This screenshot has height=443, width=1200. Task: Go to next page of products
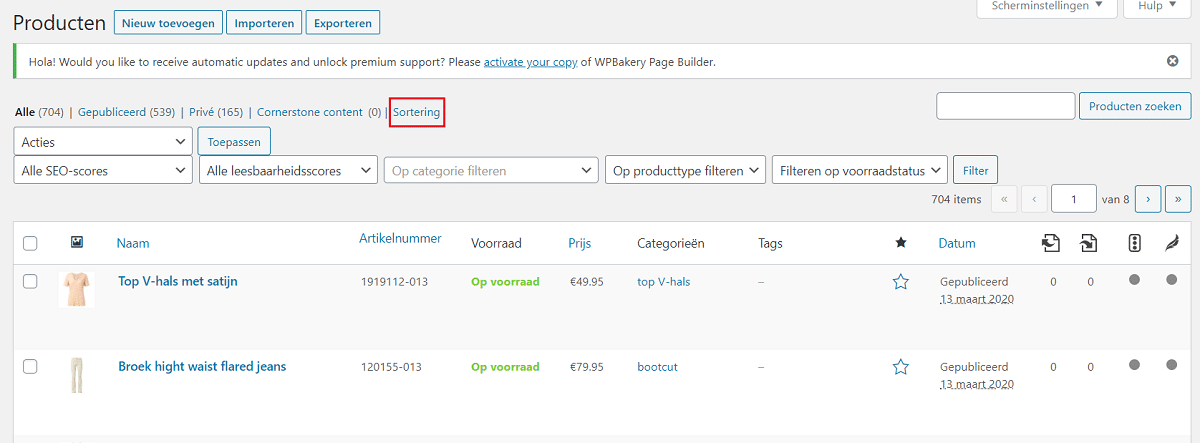pos(1148,199)
